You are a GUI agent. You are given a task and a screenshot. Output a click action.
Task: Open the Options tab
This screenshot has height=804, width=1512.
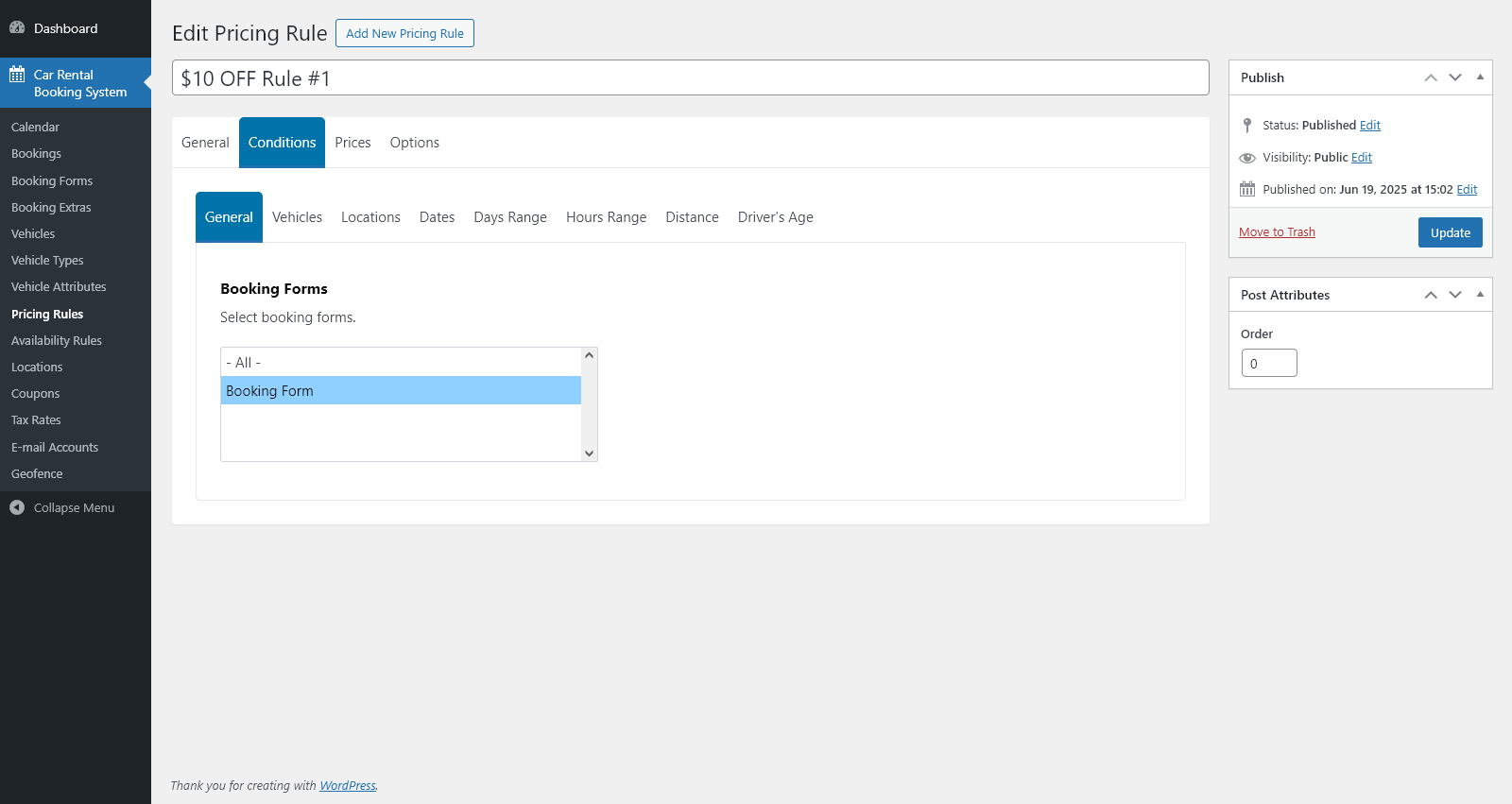pos(415,143)
